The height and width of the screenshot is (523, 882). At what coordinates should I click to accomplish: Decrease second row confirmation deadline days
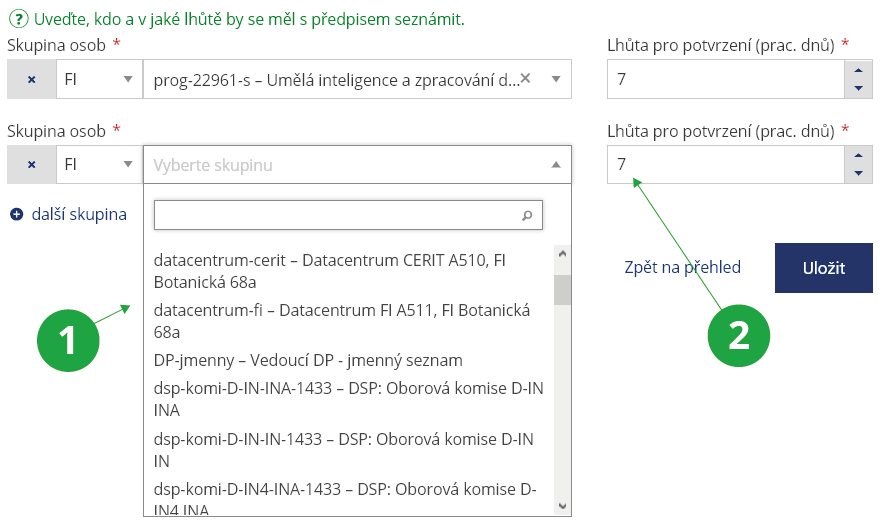point(858,174)
